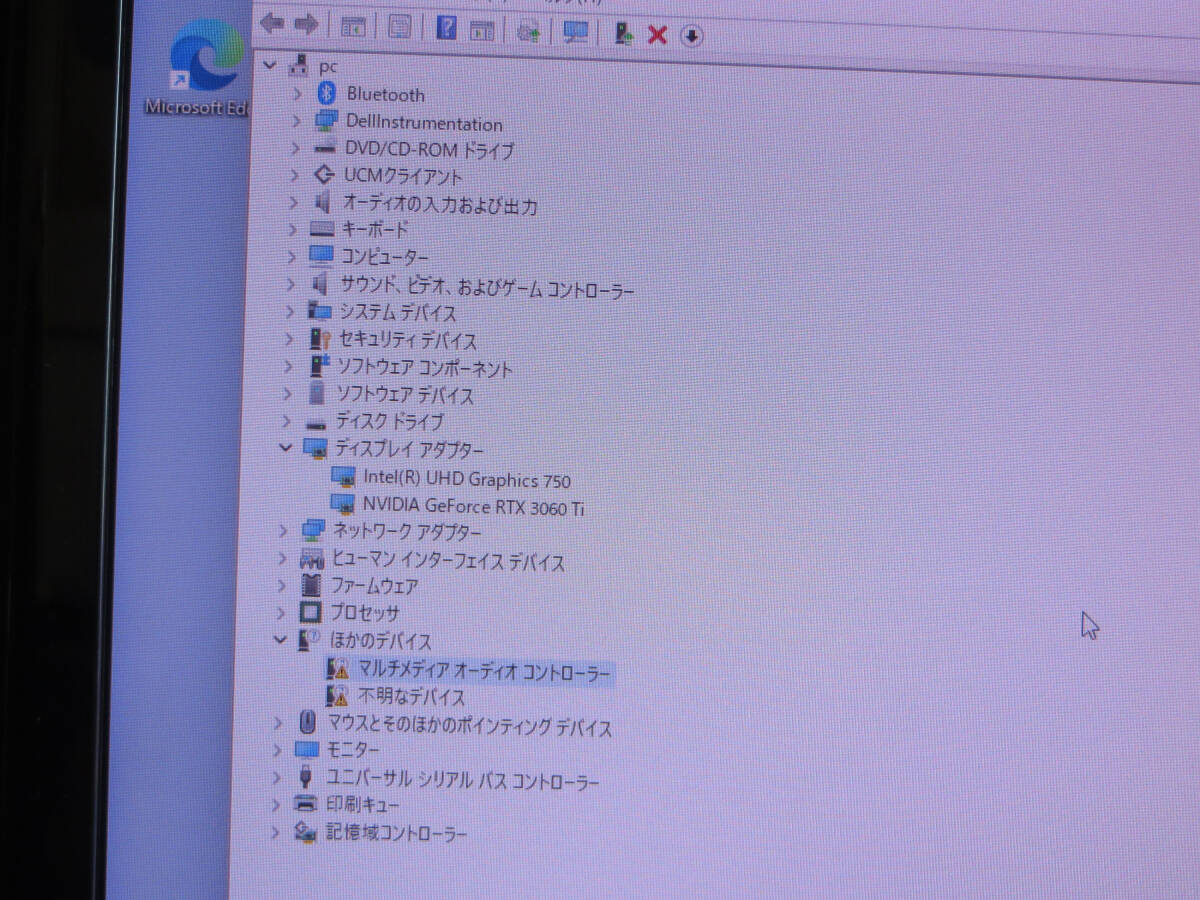Screen dimensions: 1200x900
Task: Expand the ディスク ドライブ category
Action: (x=287, y=421)
